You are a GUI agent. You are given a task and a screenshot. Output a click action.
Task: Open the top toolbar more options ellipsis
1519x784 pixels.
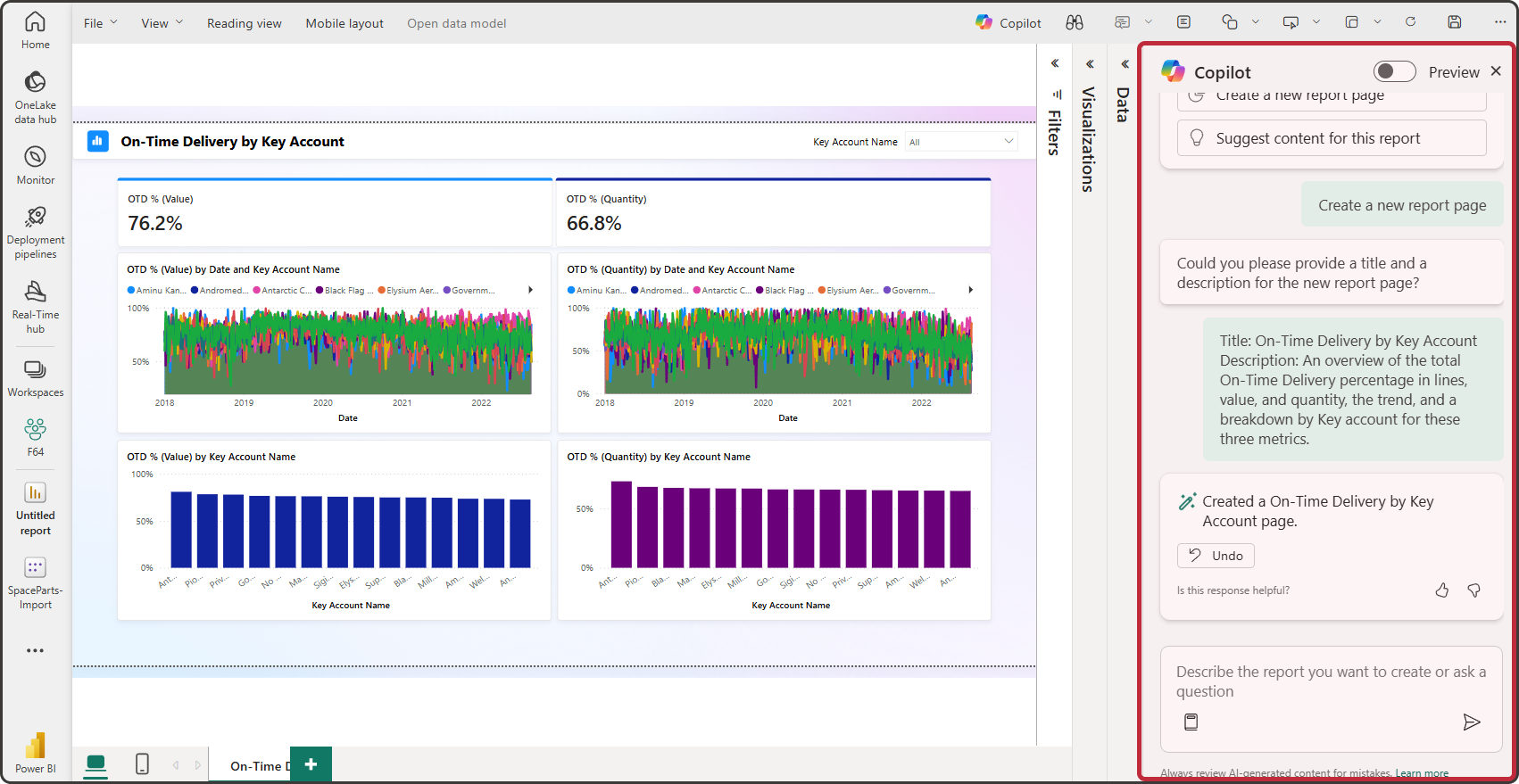click(x=1500, y=22)
